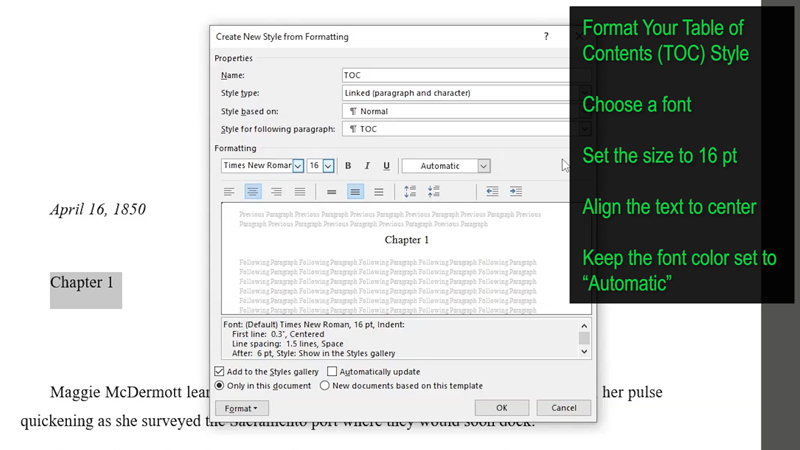Select Align Right paragraph icon

[277, 192]
